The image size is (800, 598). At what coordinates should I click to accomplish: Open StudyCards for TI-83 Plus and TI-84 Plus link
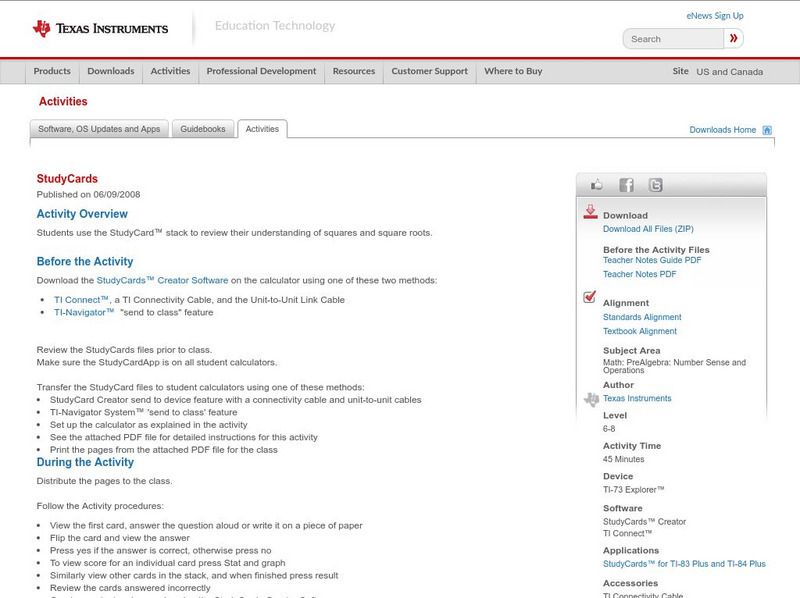point(684,564)
